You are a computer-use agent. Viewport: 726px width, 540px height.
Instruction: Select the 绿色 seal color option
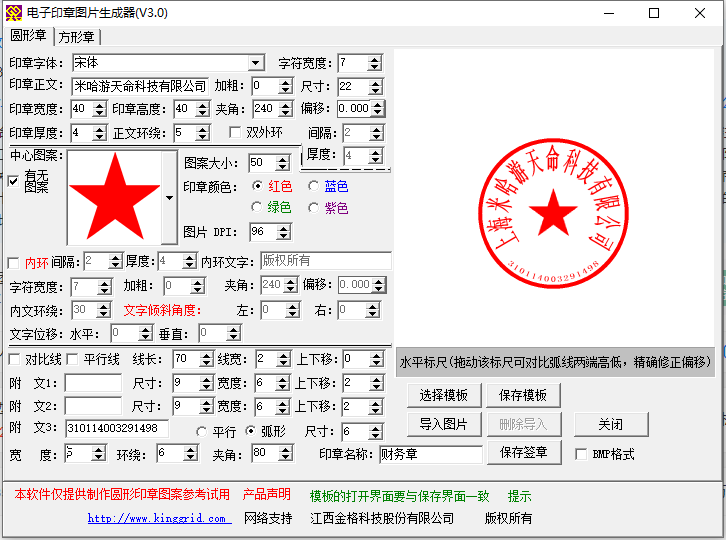click(257, 208)
